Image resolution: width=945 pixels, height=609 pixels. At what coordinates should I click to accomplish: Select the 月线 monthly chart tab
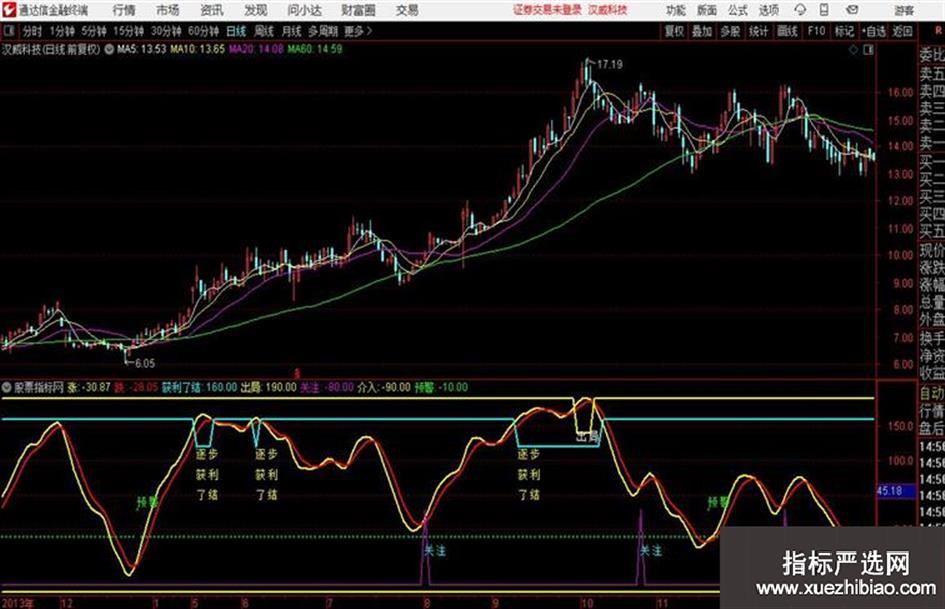point(291,31)
